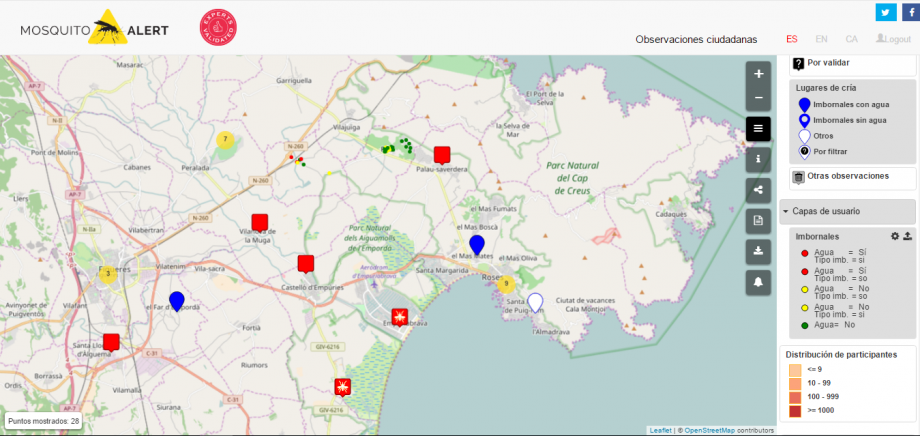Open the OpenStreetMap attribution link

pos(709,430)
